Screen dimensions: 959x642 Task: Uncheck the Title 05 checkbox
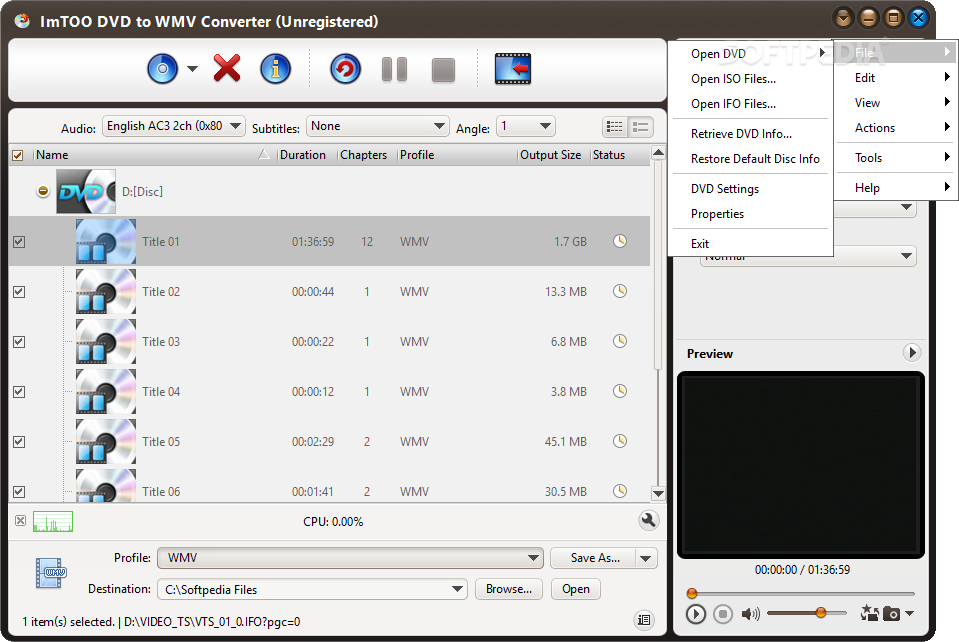19,442
